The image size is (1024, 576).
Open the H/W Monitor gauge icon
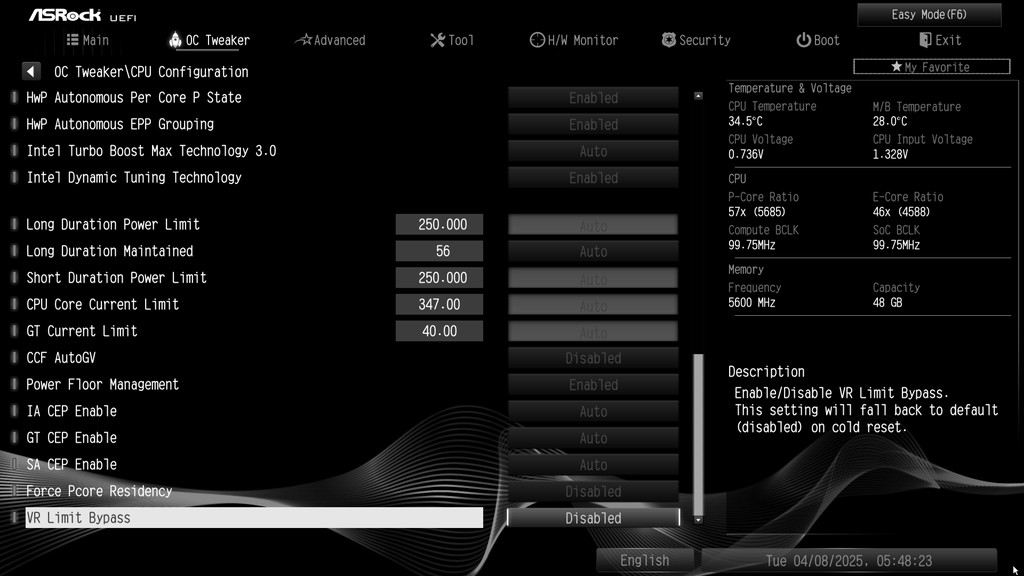[x=537, y=40]
